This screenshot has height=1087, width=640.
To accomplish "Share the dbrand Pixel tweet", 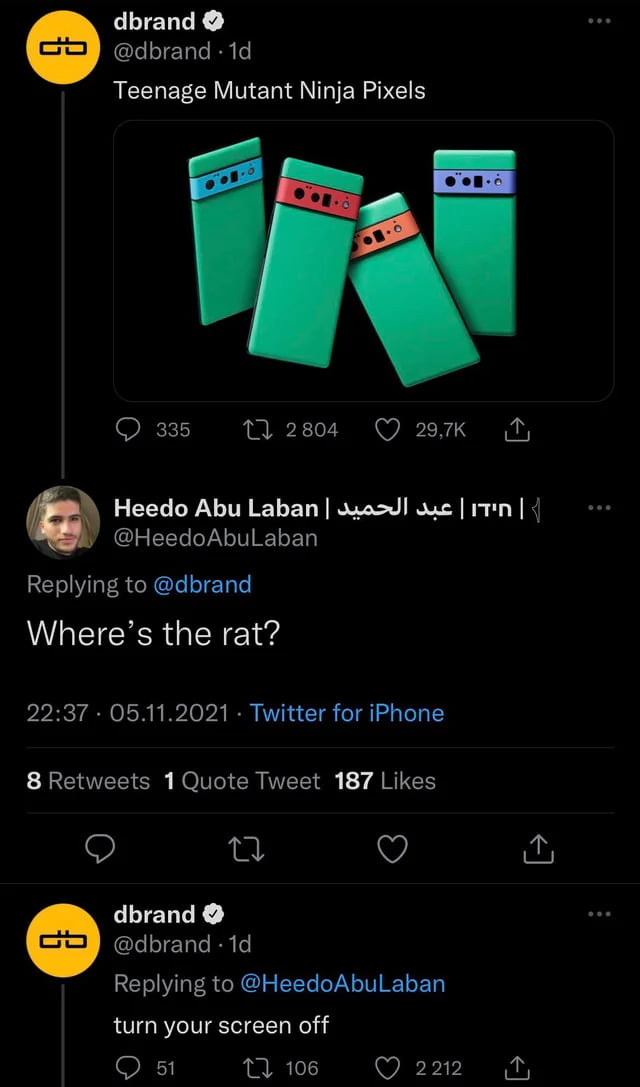I will 516,430.
